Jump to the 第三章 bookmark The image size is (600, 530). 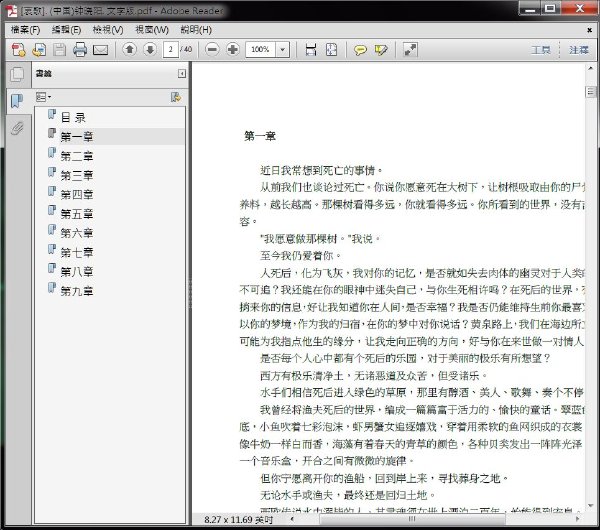click(x=77, y=175)
